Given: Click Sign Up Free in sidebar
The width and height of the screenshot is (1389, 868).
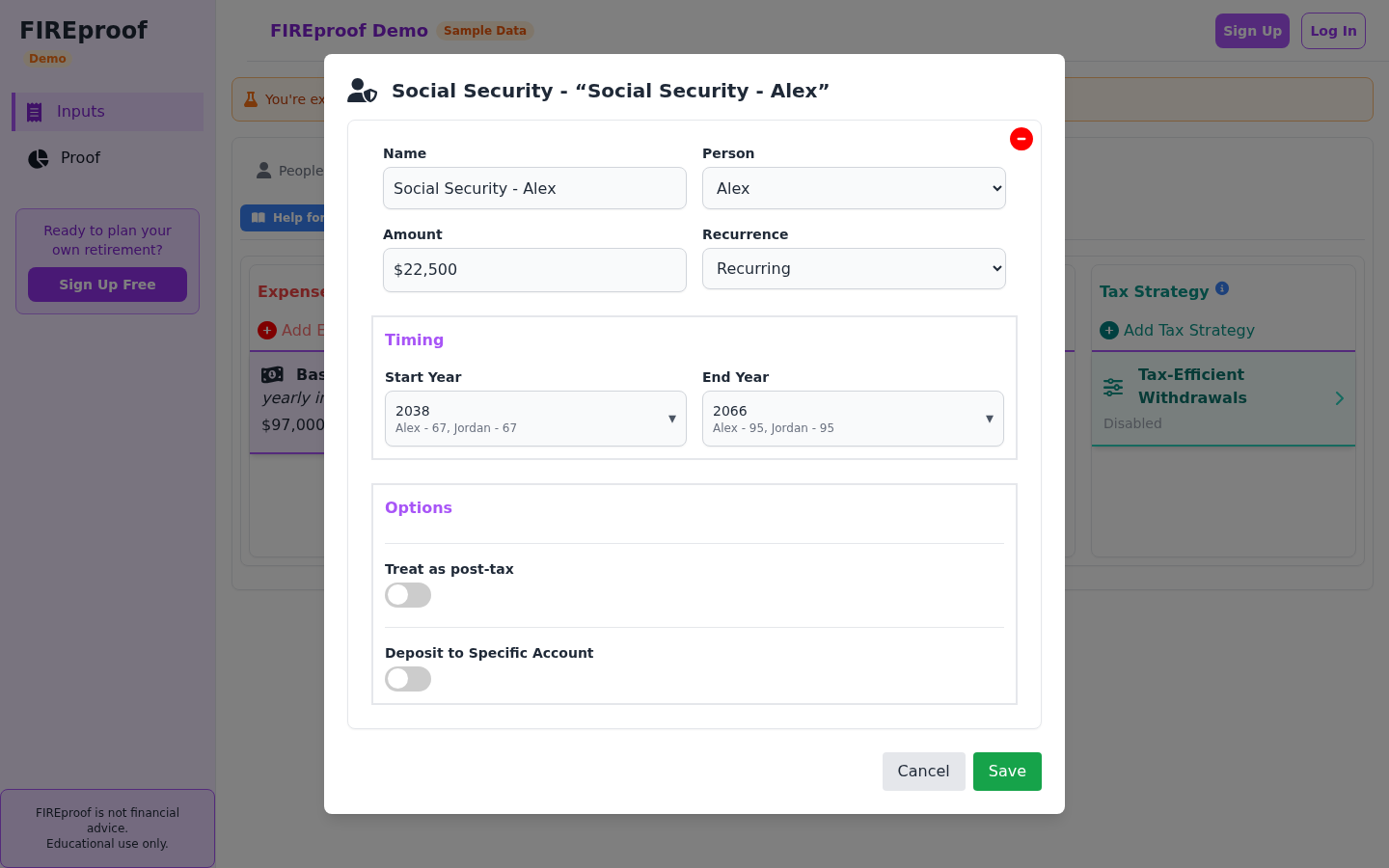Looking at the screenshot, I should click(x=107, y=285).
